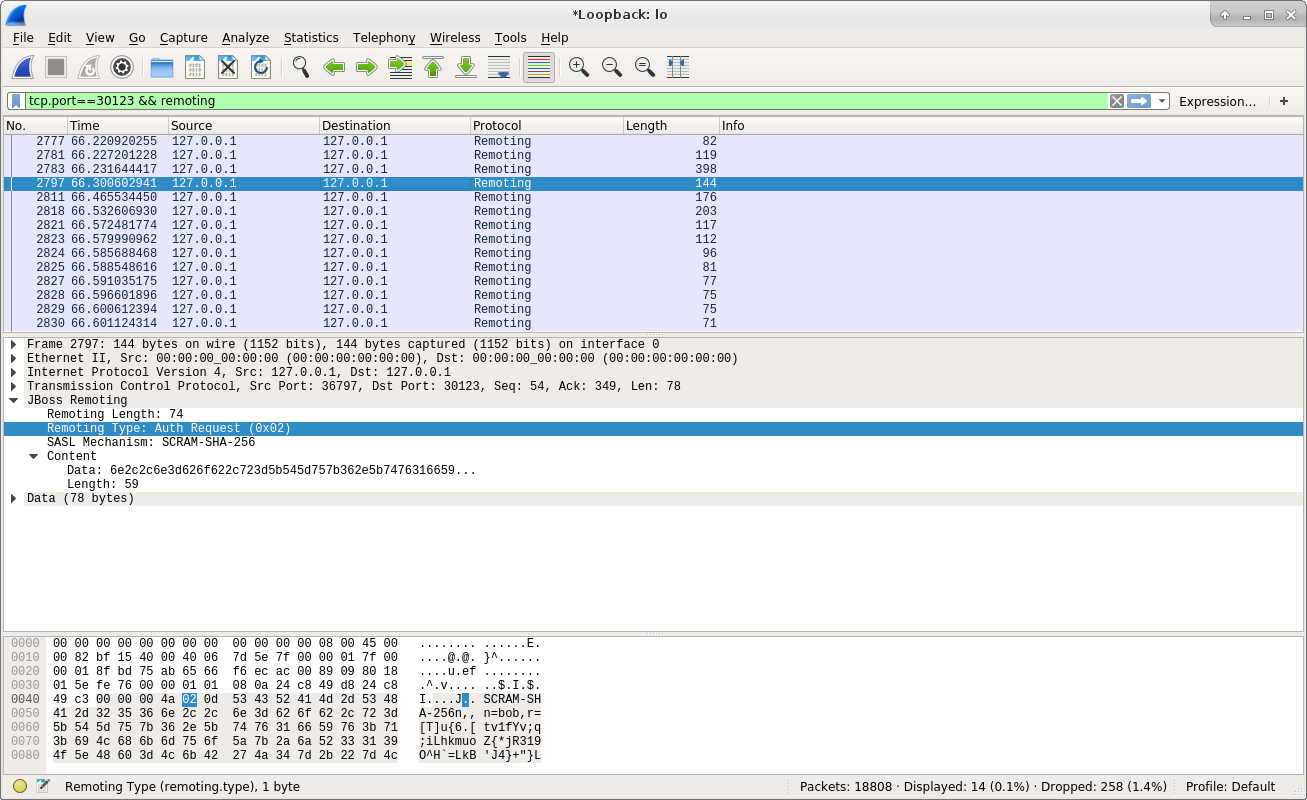
Task: Open the Statistics menu
Action: [x=311, y=37]
